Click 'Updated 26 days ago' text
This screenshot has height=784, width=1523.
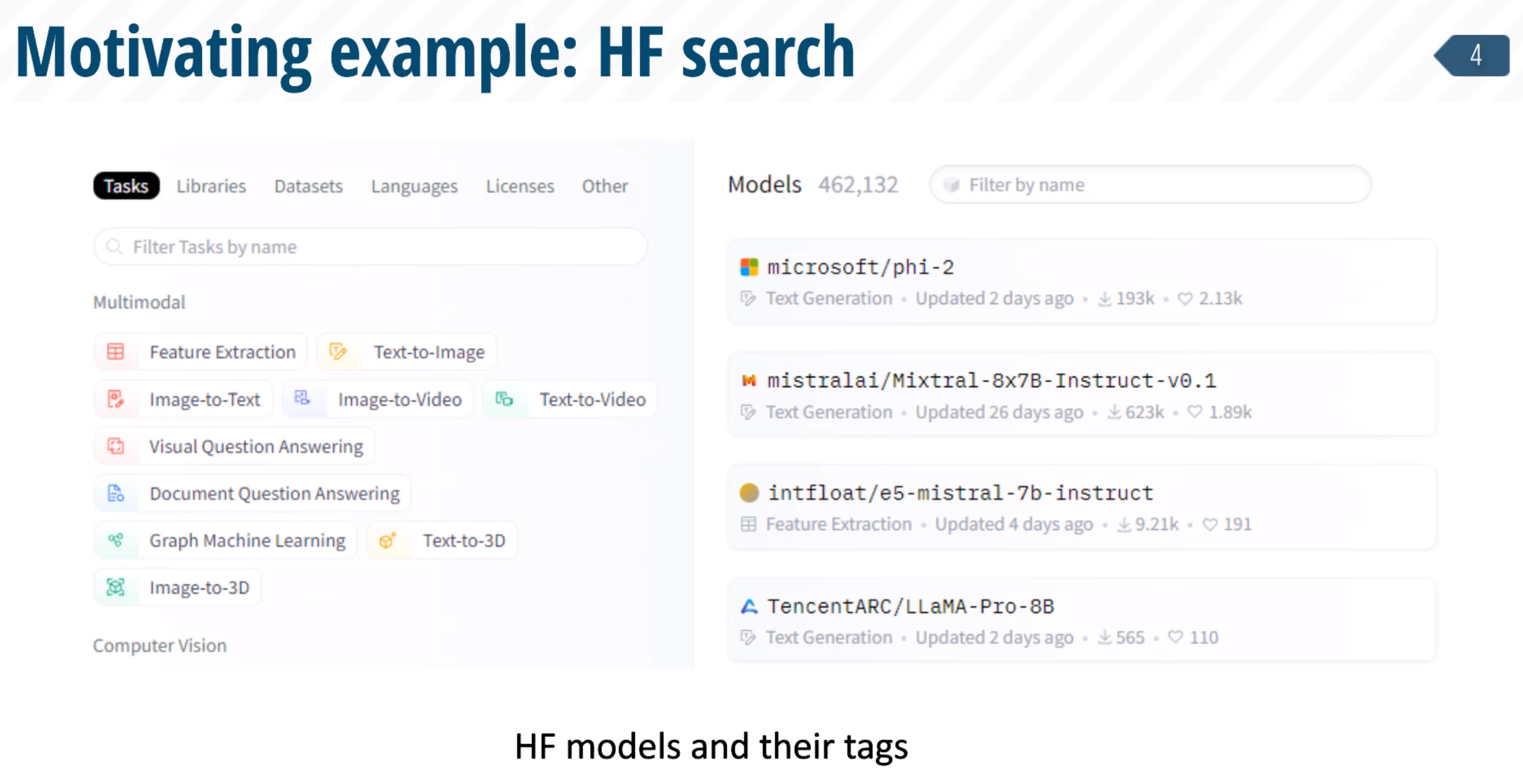[x=999, y=412]
